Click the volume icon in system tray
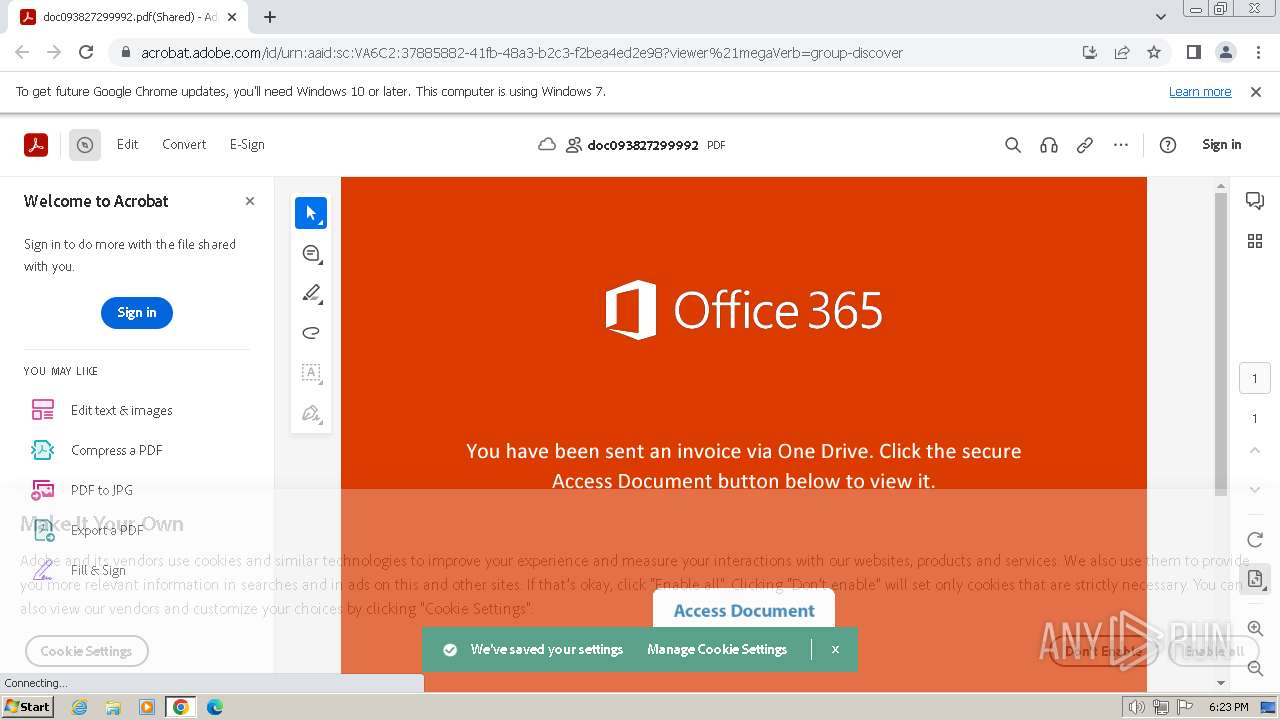This screenshot has height=720, width=1280. (1137, 707)
